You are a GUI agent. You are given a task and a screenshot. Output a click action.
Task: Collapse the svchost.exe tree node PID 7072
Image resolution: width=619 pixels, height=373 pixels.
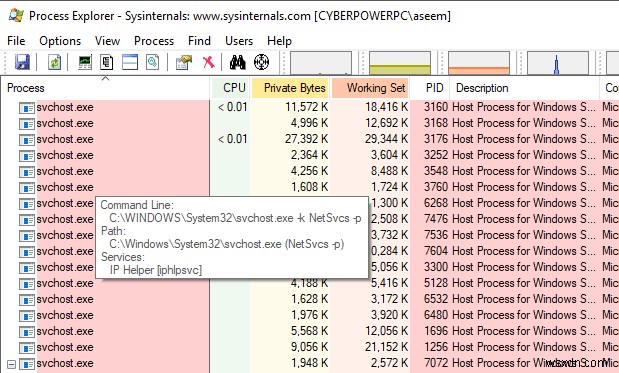11,364
